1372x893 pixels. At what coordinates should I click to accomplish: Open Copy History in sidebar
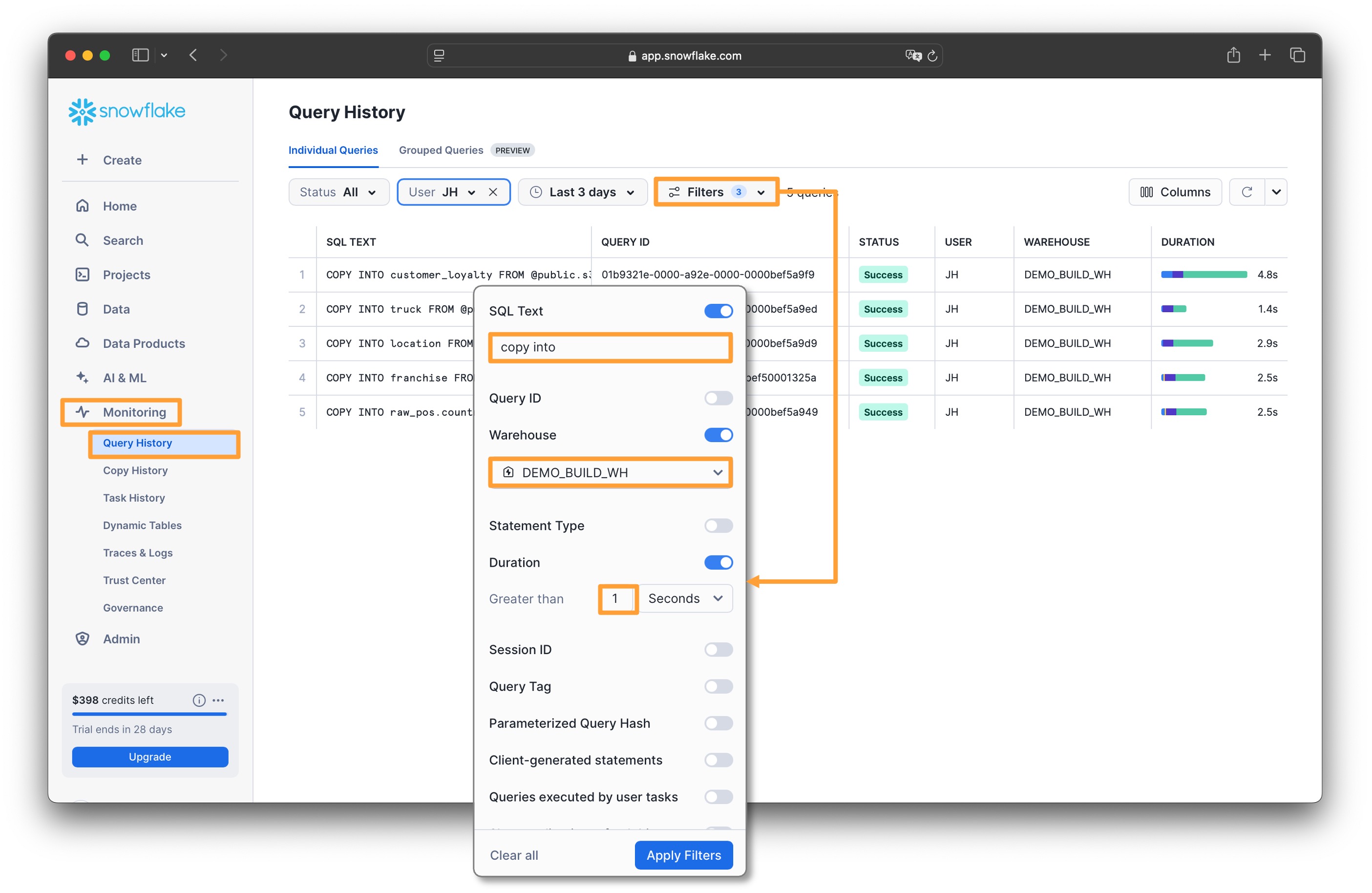click(135, 470)
